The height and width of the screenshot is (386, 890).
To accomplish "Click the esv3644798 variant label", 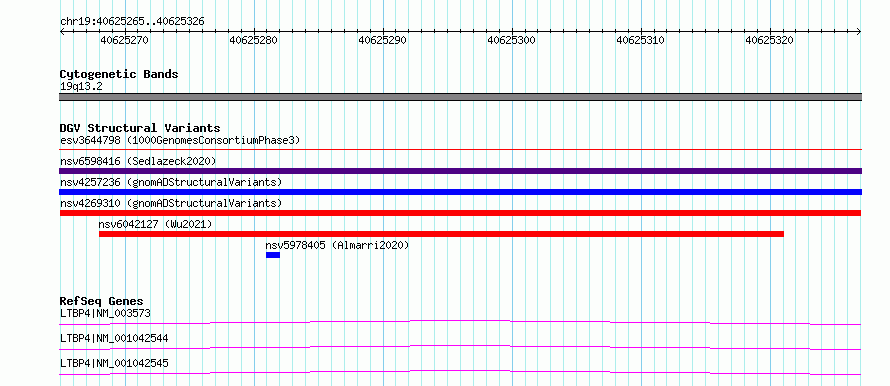I will pyautogui.click(x=180, y=140).
